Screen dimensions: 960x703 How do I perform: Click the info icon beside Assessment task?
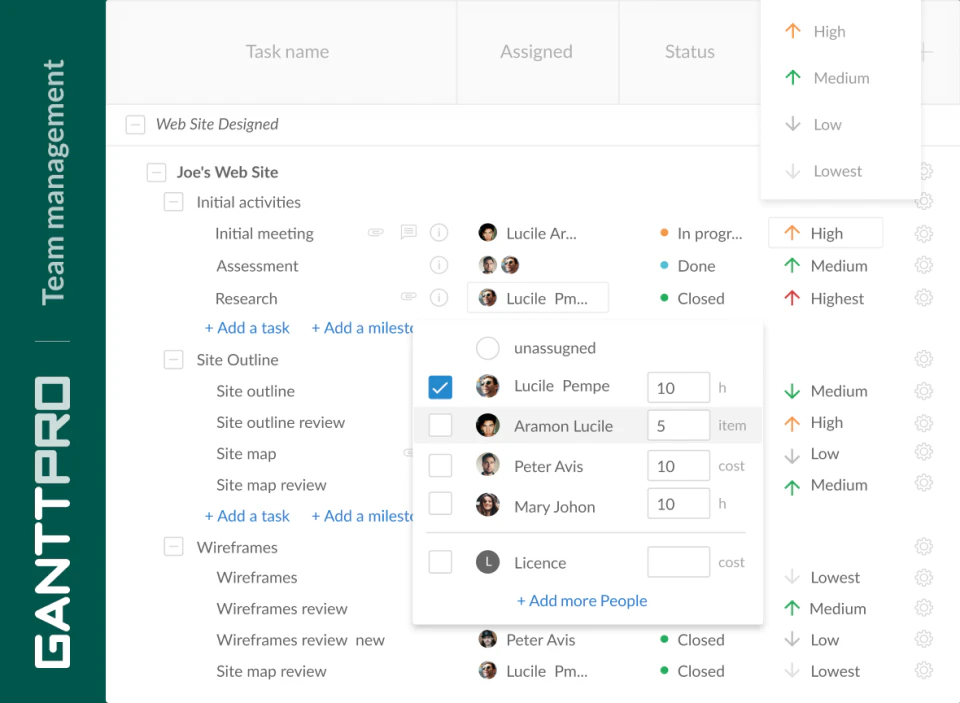click(x=439, y=264)
